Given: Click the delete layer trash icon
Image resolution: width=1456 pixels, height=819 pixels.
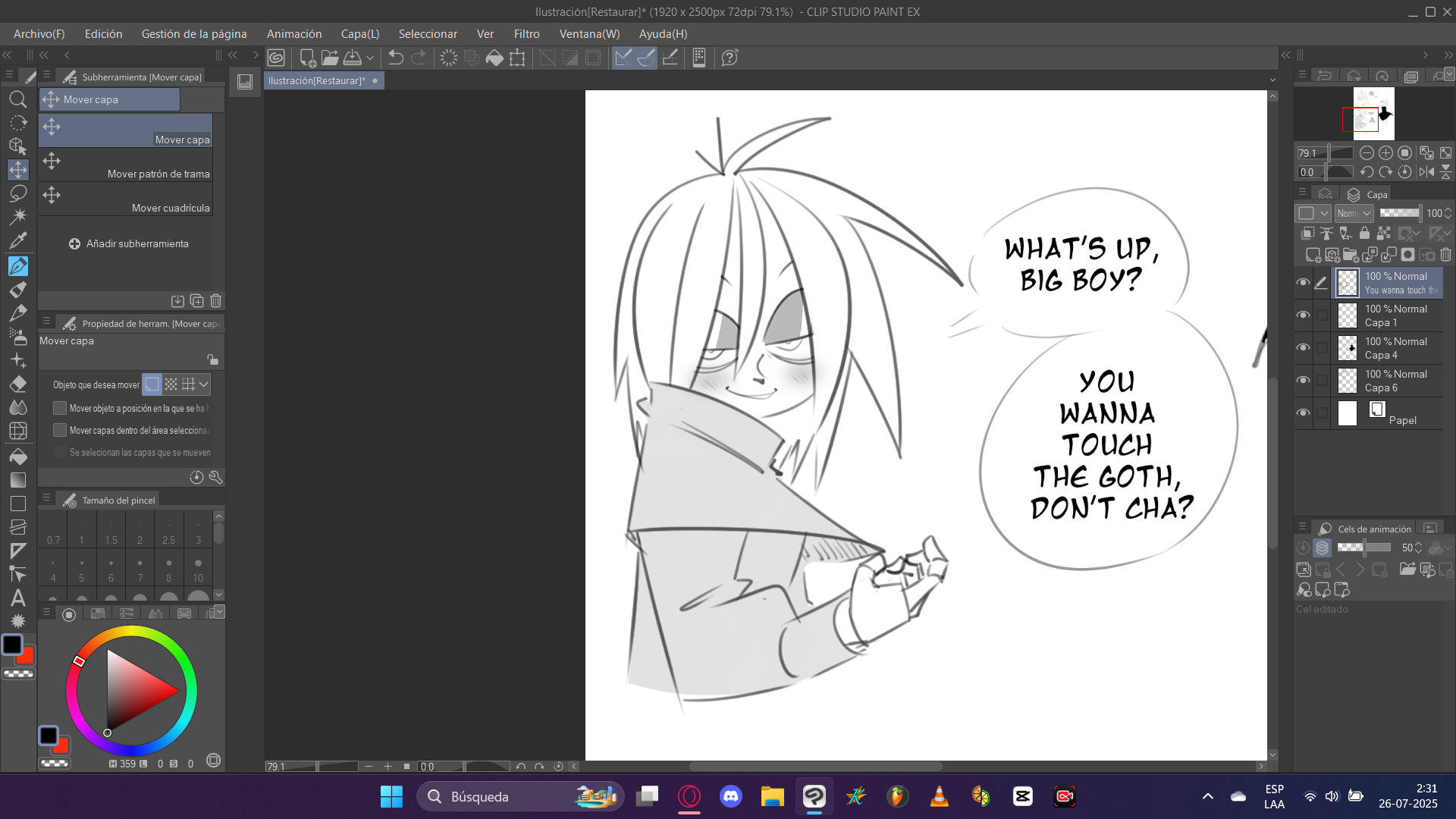Looking at the screenshot, I should [x=1445, y=255].
